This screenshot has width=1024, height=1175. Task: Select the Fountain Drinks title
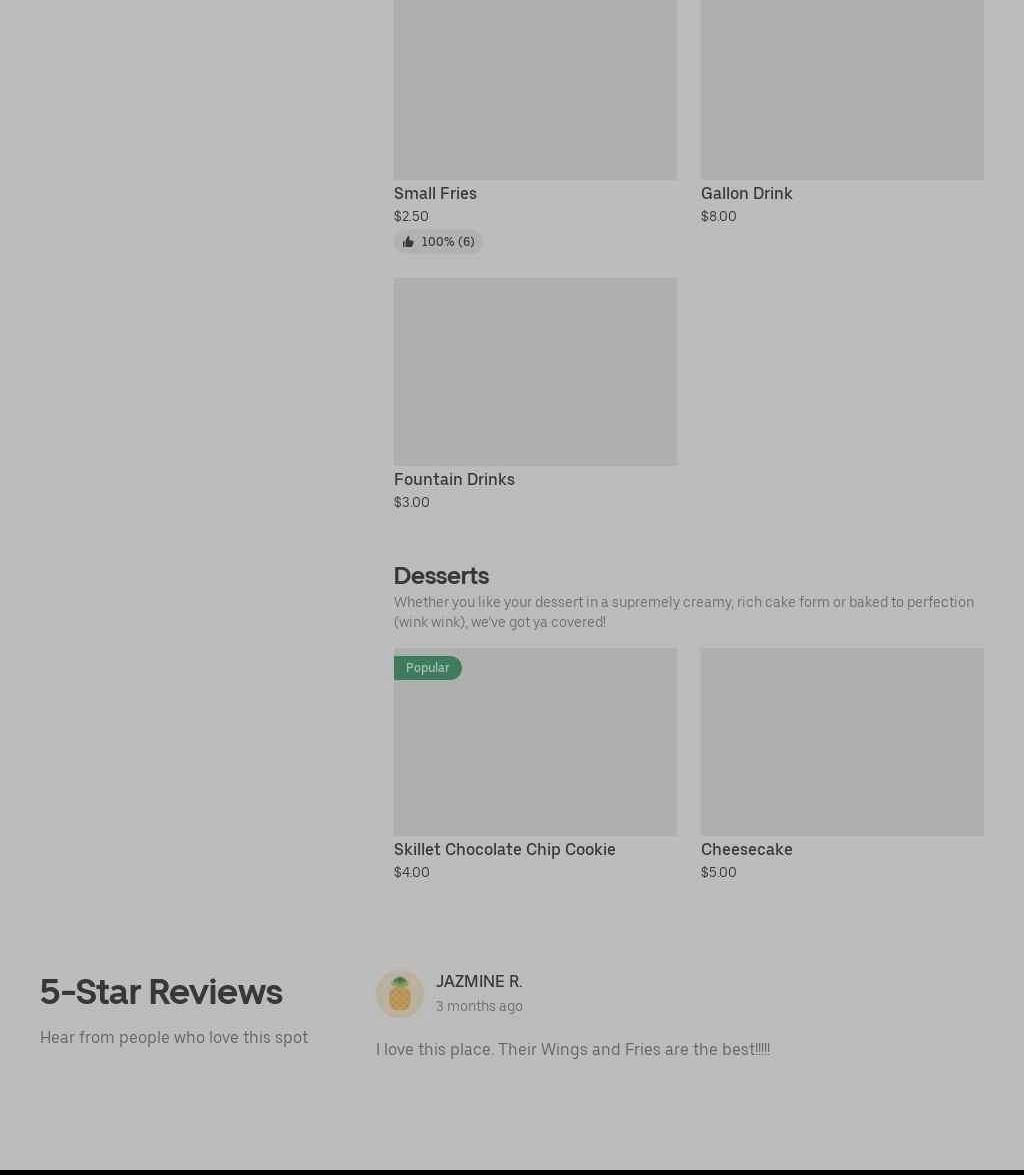[x=454, y=480]
